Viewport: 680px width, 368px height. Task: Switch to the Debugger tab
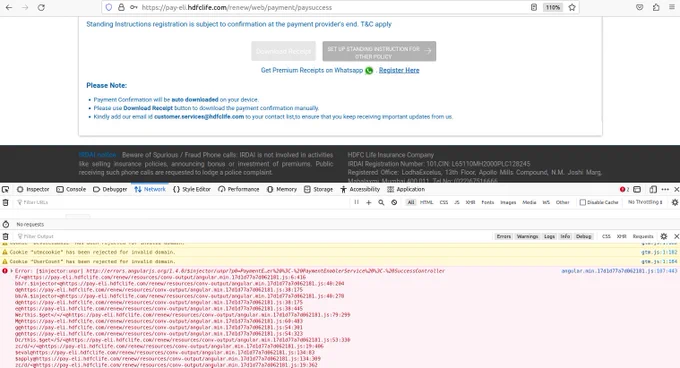click(110, 189)
